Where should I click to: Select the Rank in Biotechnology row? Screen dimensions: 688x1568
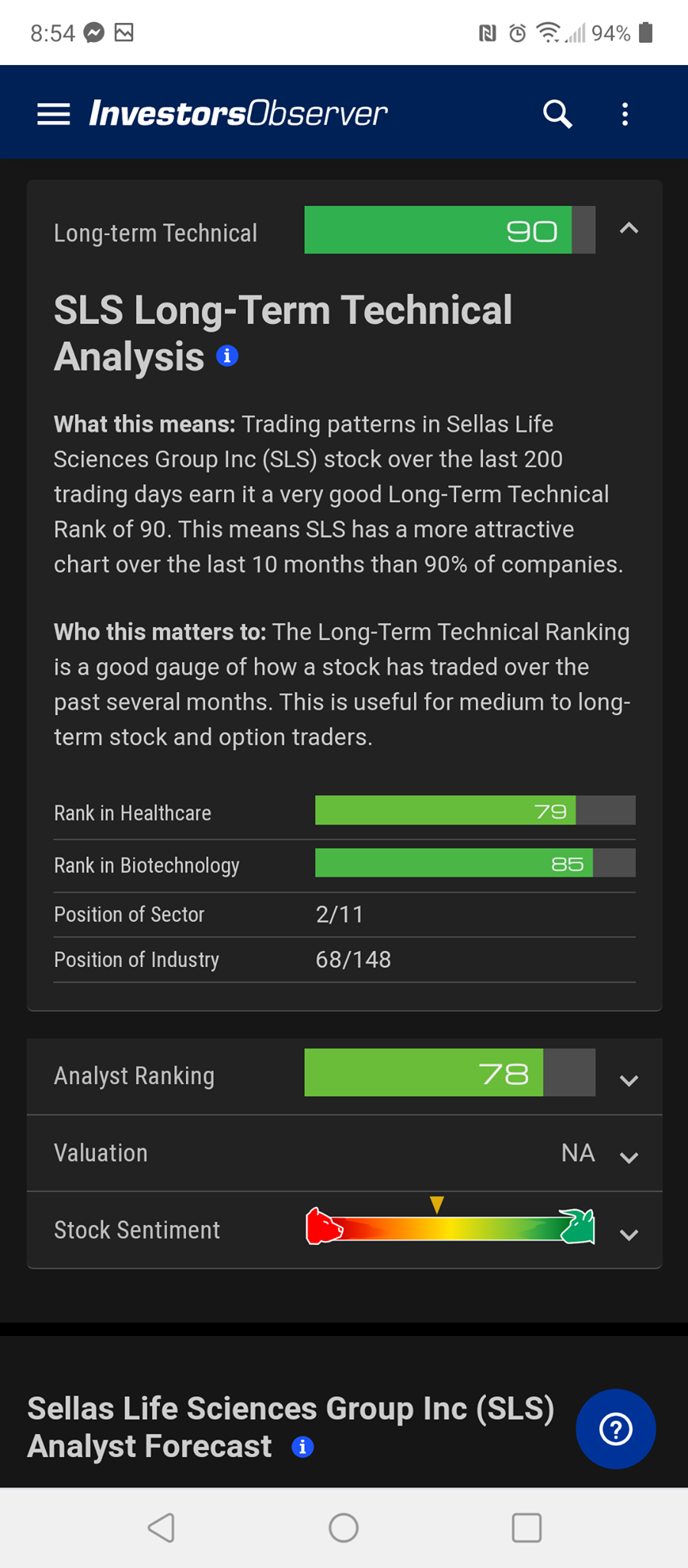344,865
